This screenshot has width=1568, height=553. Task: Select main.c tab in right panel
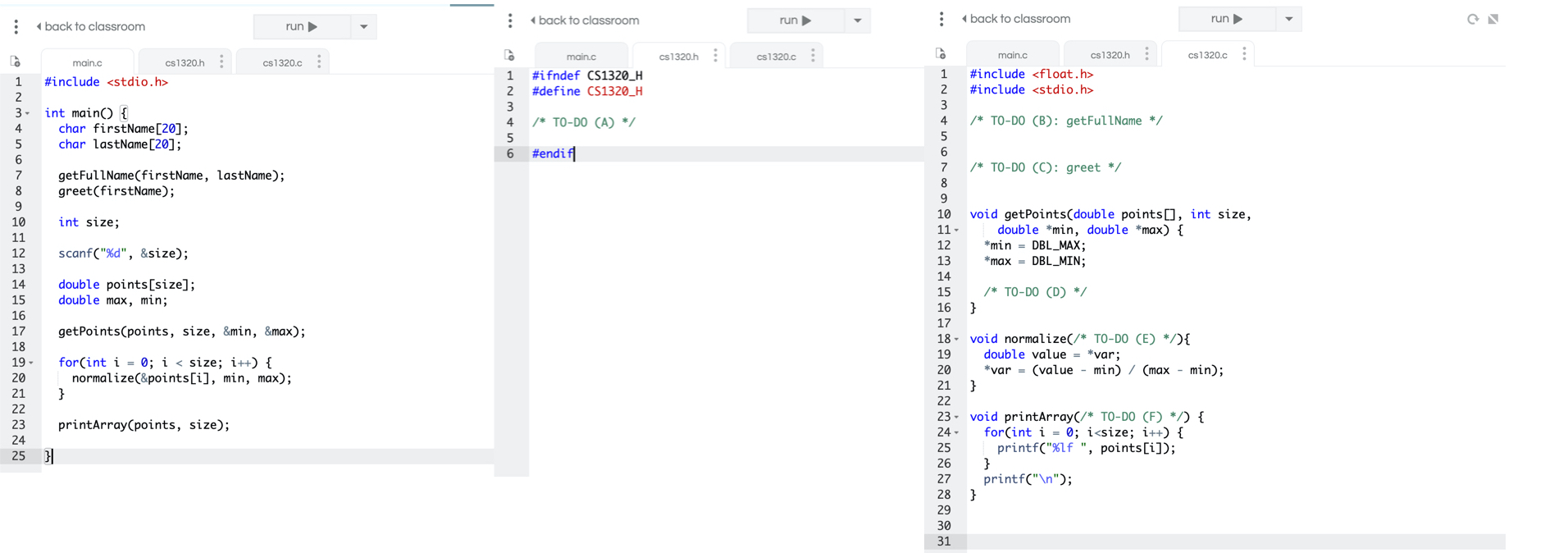(x=1012, y=54)
